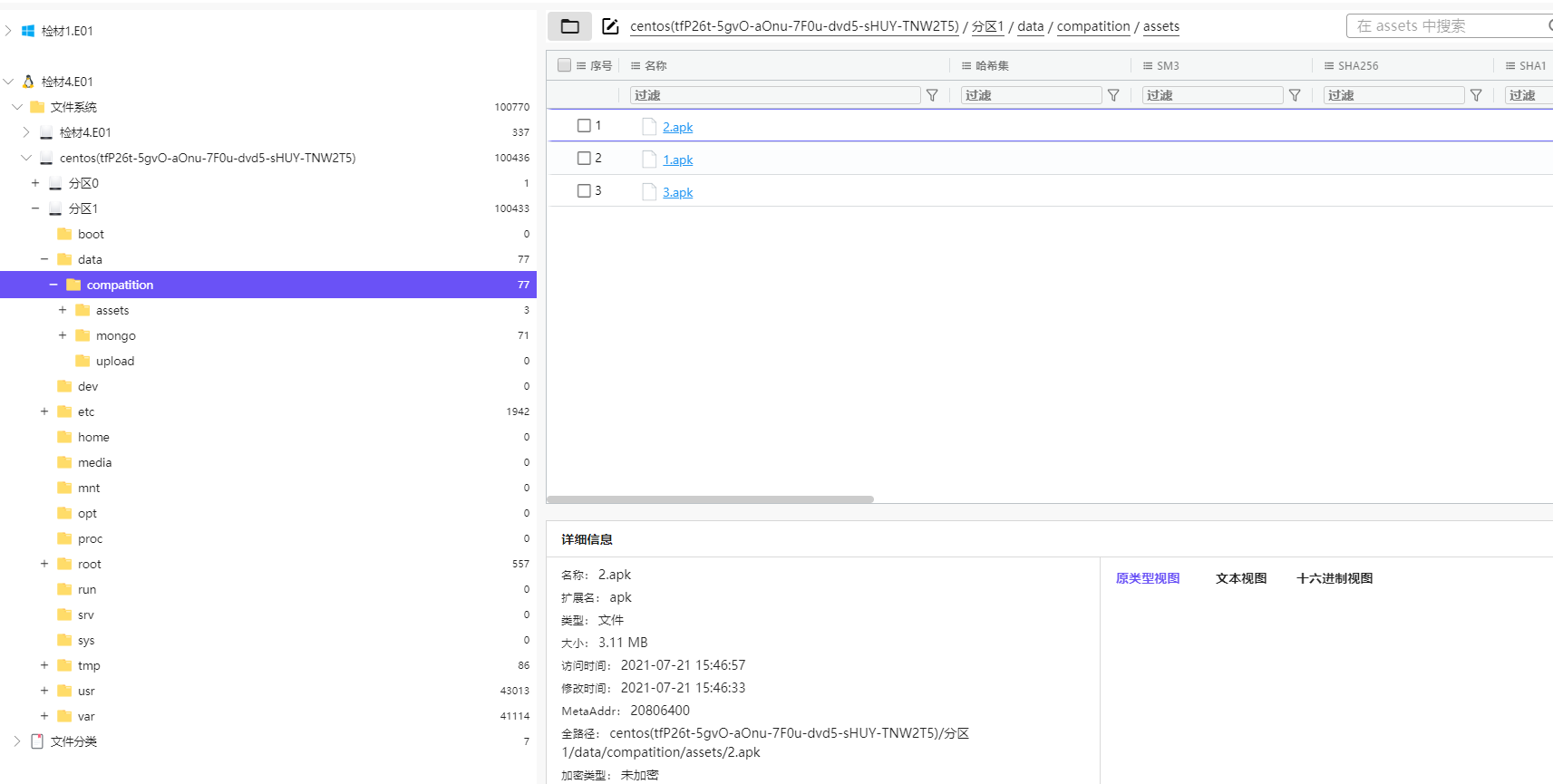Tick the checkbox for row 2 (1.apk)
This screenshot has width=1553, height=784.
coord(584,159)
